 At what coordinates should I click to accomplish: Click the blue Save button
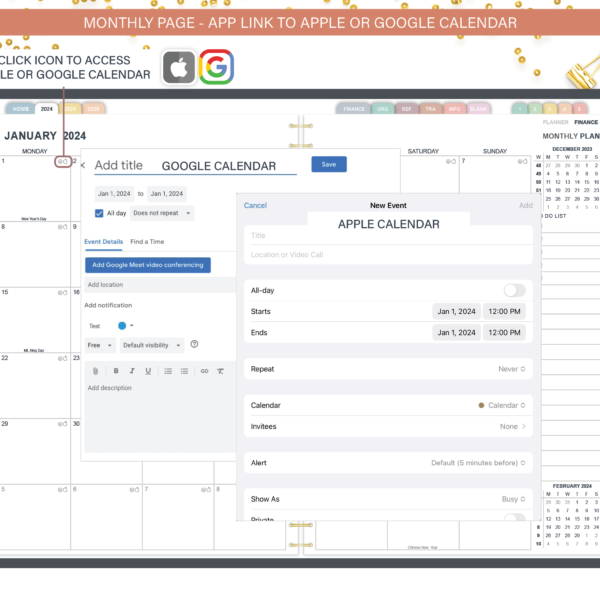(x=329, y=164)
